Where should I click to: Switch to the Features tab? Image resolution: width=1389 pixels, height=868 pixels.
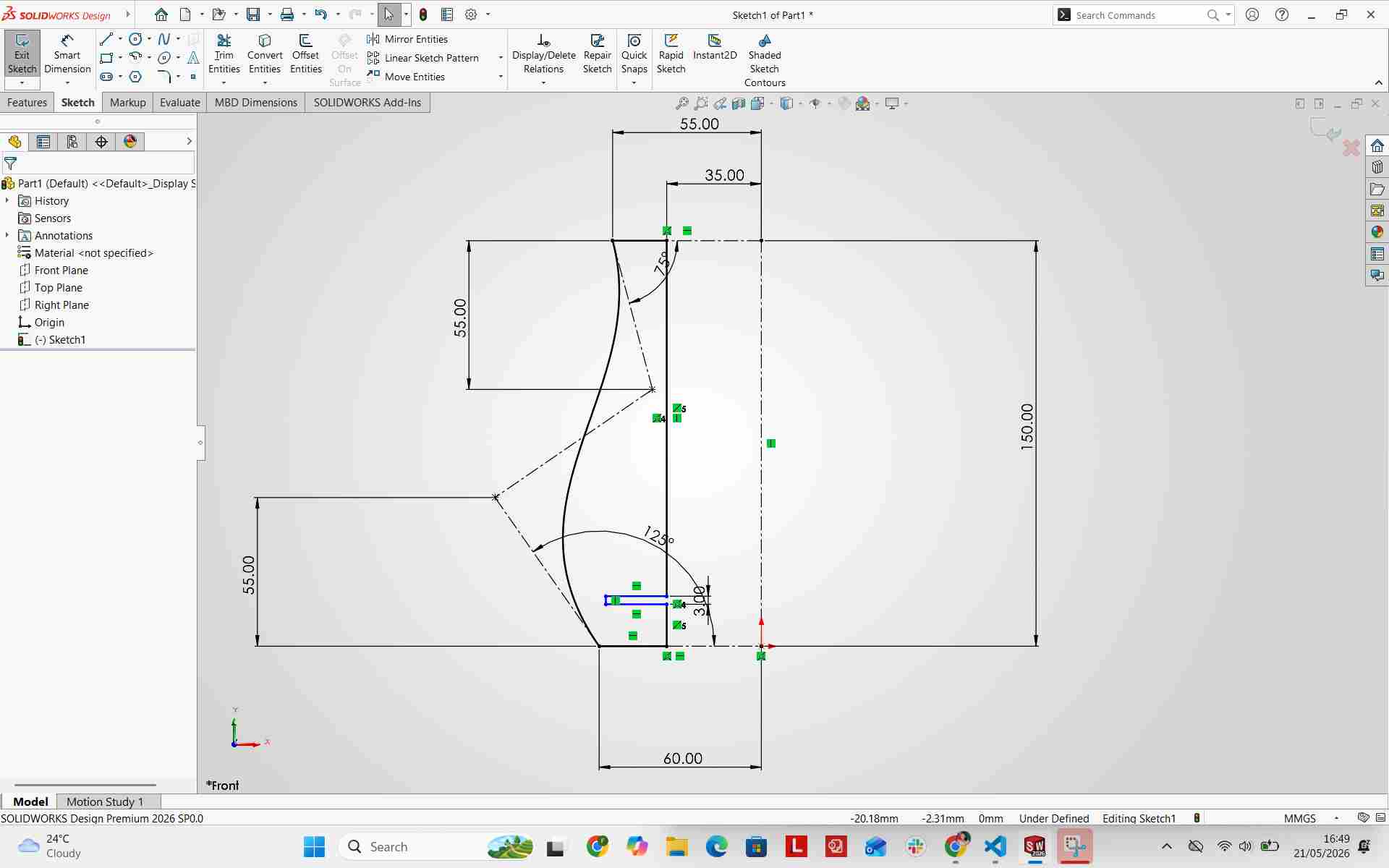tap(27, 103)
